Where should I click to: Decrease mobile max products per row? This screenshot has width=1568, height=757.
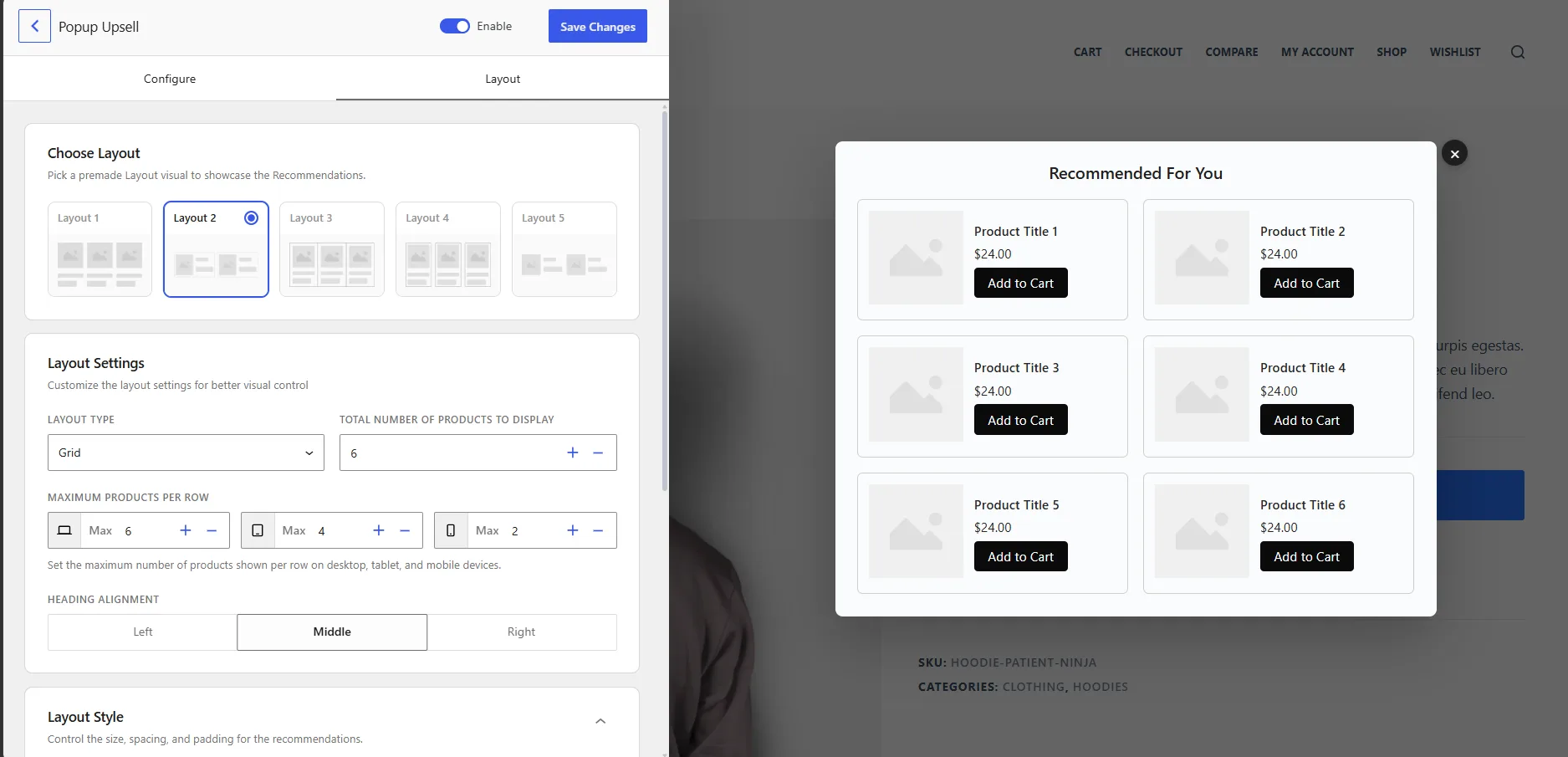pos(598,530)
